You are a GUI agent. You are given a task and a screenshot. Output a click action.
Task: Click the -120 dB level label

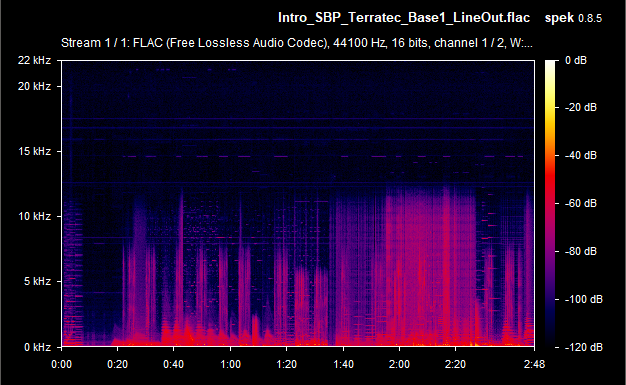click(583, 347)
